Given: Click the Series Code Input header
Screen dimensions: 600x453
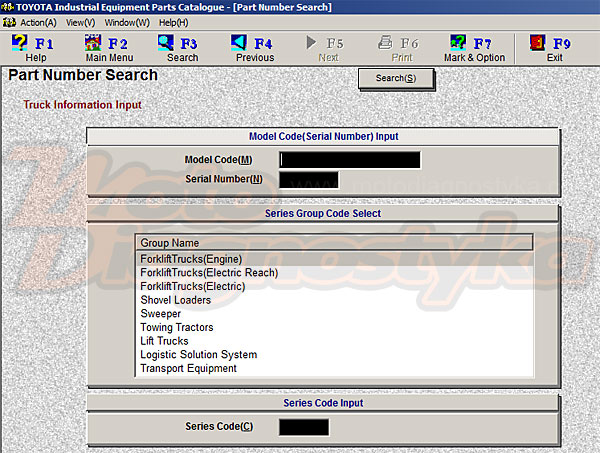Looking at the screenshot, I should pyautogui.click(x=323, y=403).
